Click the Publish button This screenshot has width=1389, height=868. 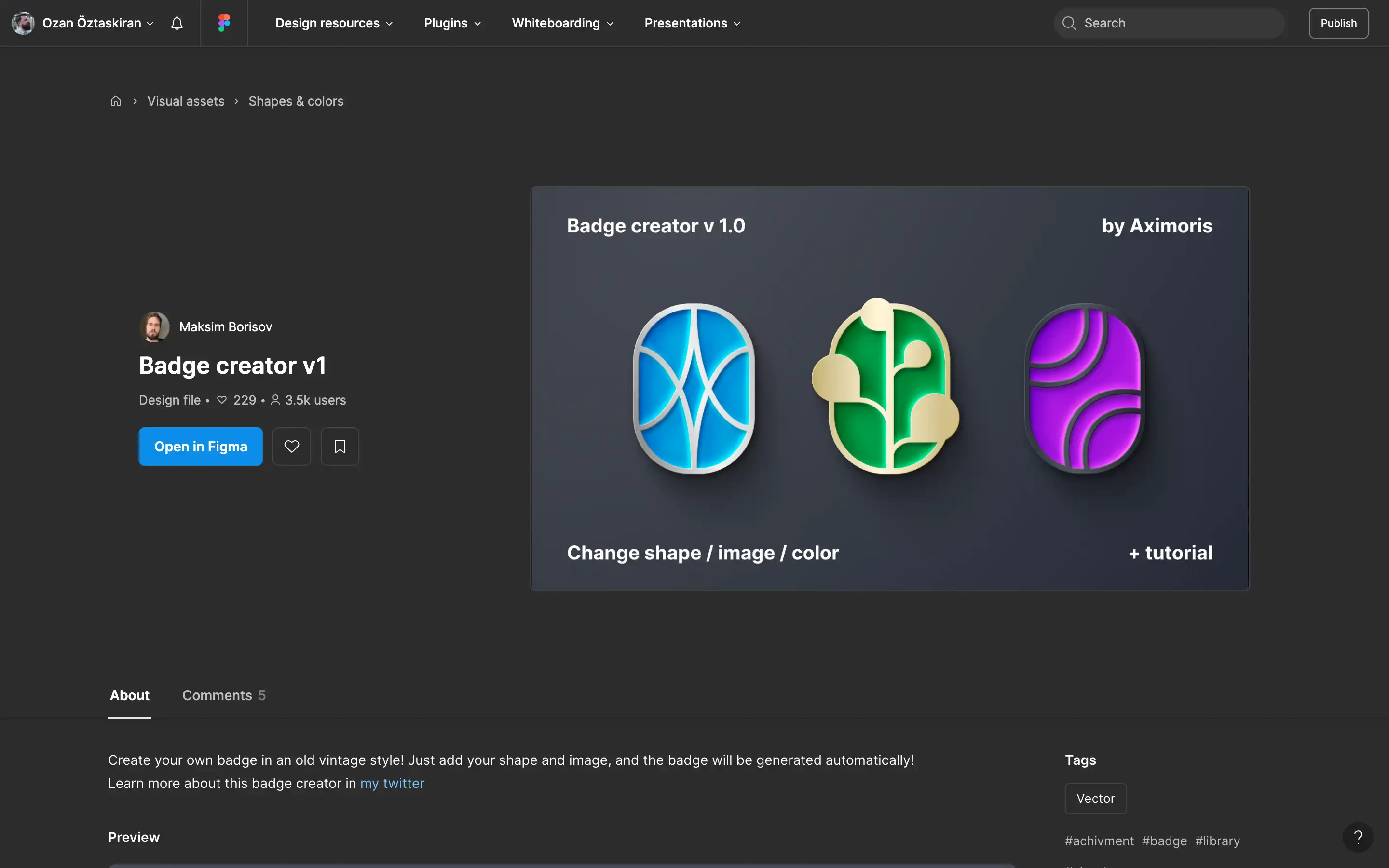click(1338, 23)
